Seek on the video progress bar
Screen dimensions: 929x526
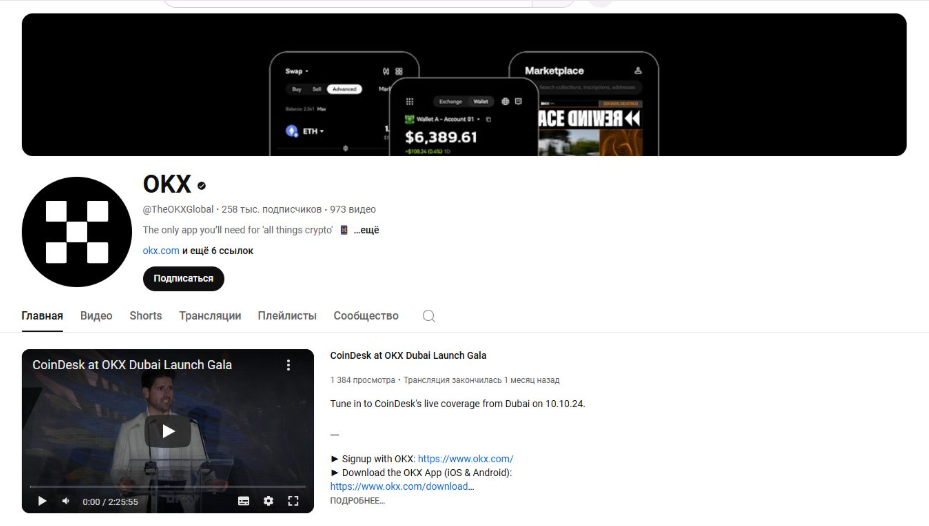(168, 487)
